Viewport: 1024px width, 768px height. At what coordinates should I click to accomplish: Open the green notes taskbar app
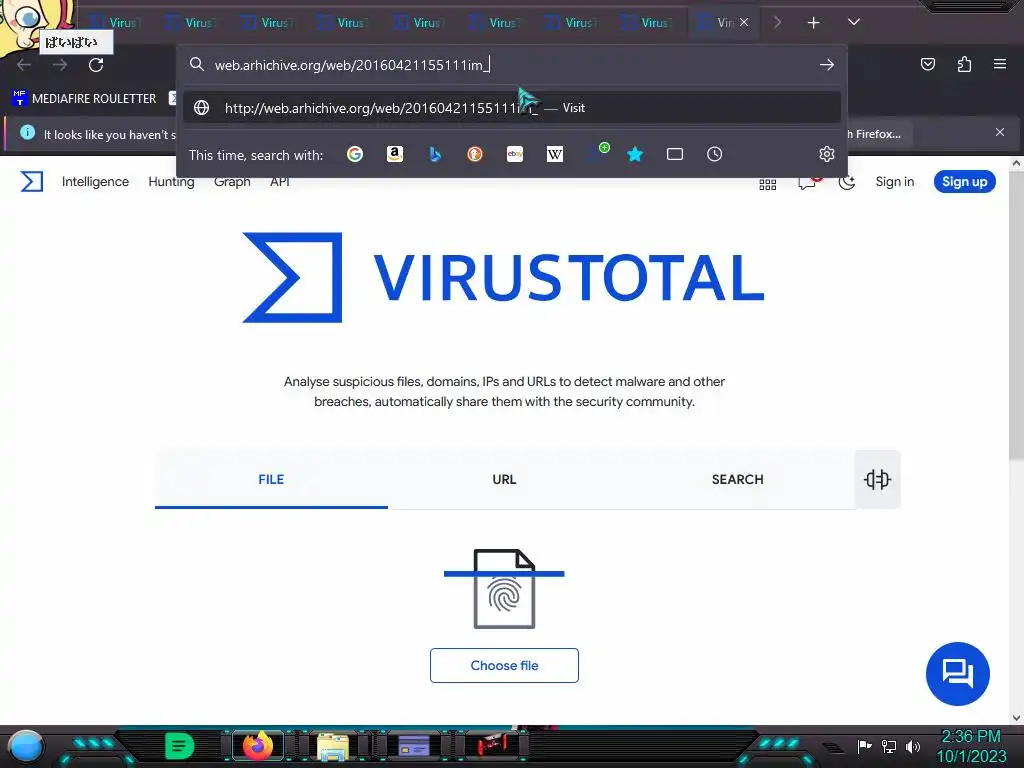click(179, 746)
